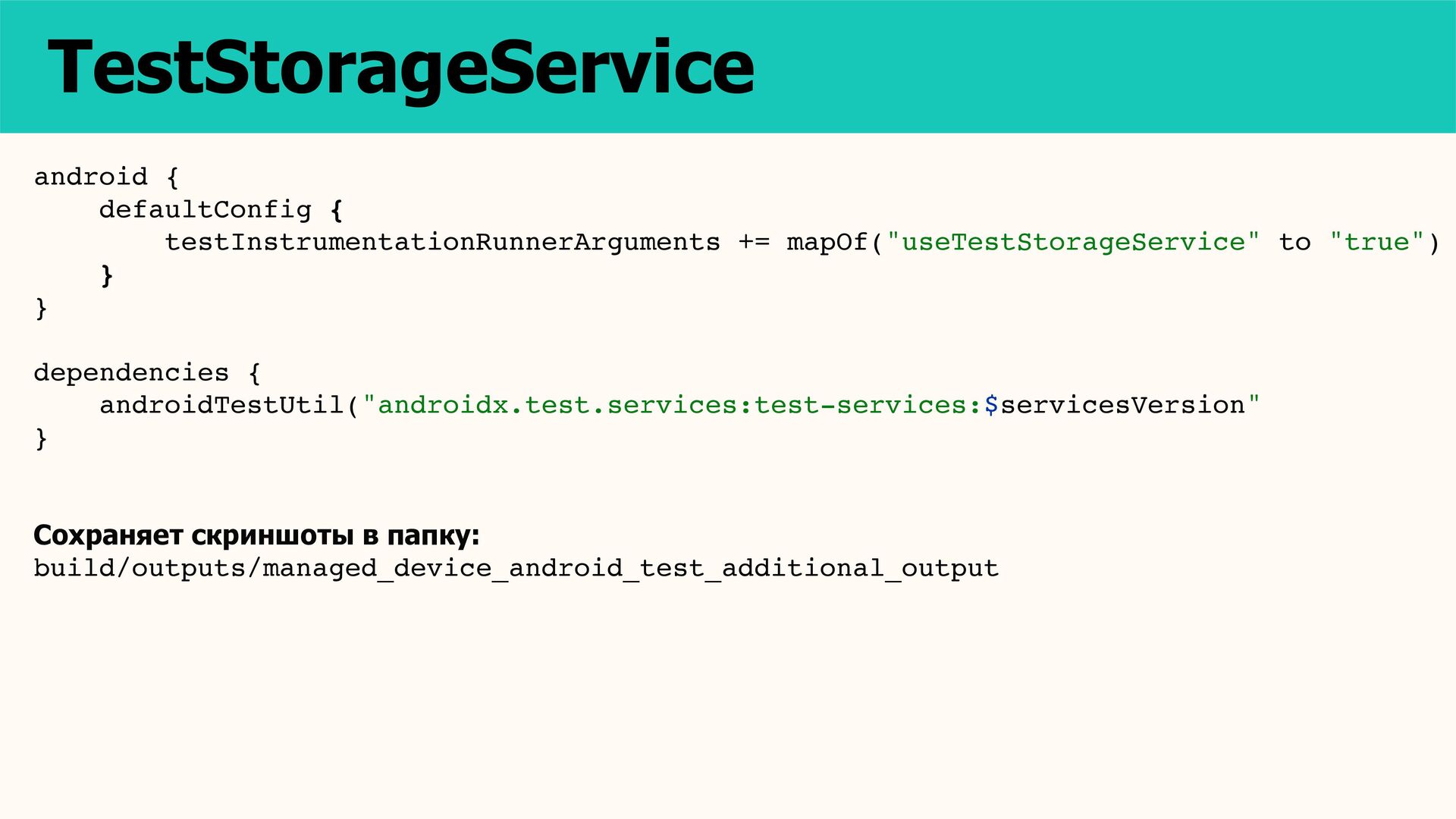The width and height of the screenshot is (1456, 819).
Task: Click the closing brace of dependencies block
Action: click(41, 438)
